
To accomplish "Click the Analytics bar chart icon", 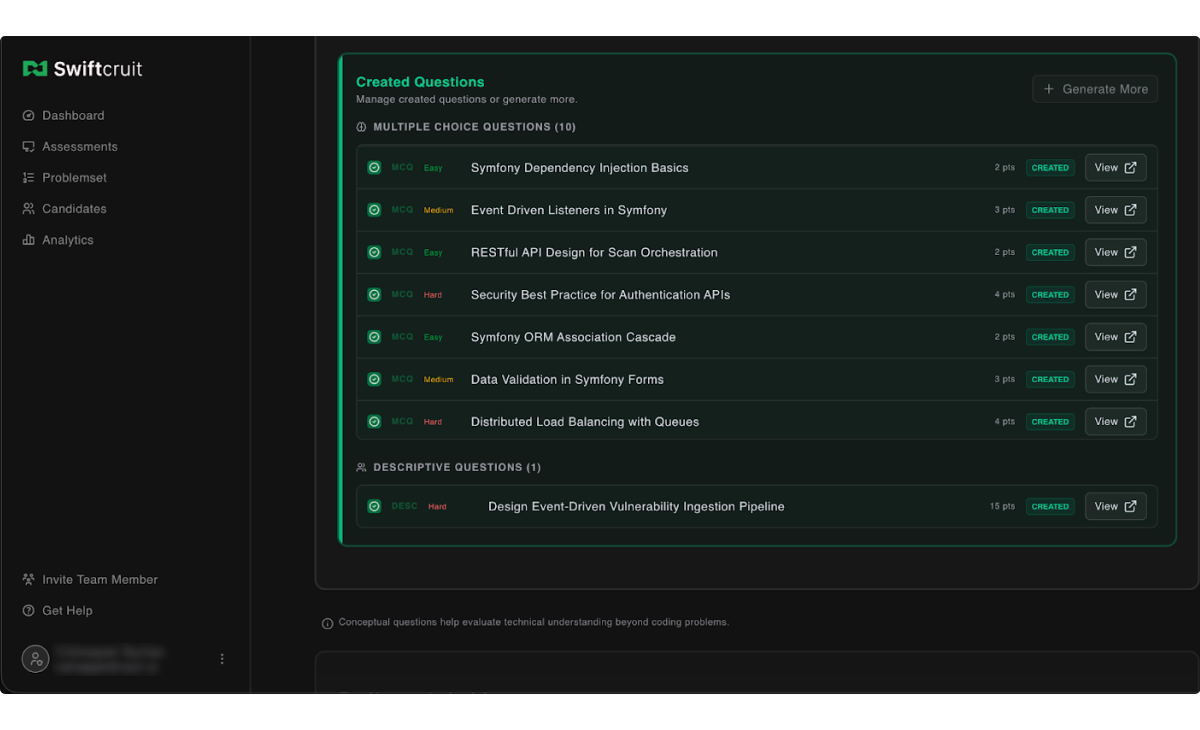I will 28,240.
